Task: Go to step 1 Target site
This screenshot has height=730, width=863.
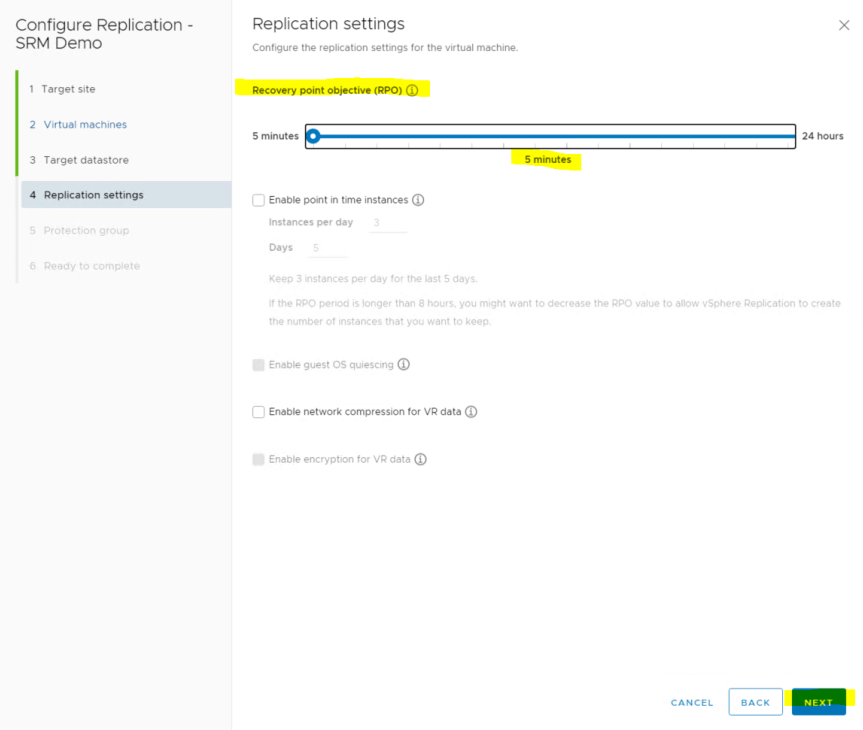Action: click(69, 89)
